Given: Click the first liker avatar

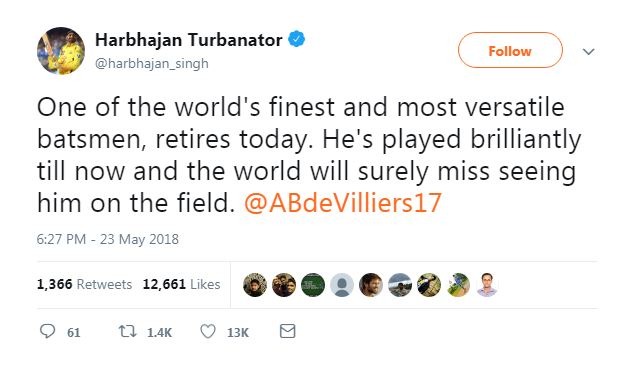Looking at the screenshot, I should (x=255, y=285).
